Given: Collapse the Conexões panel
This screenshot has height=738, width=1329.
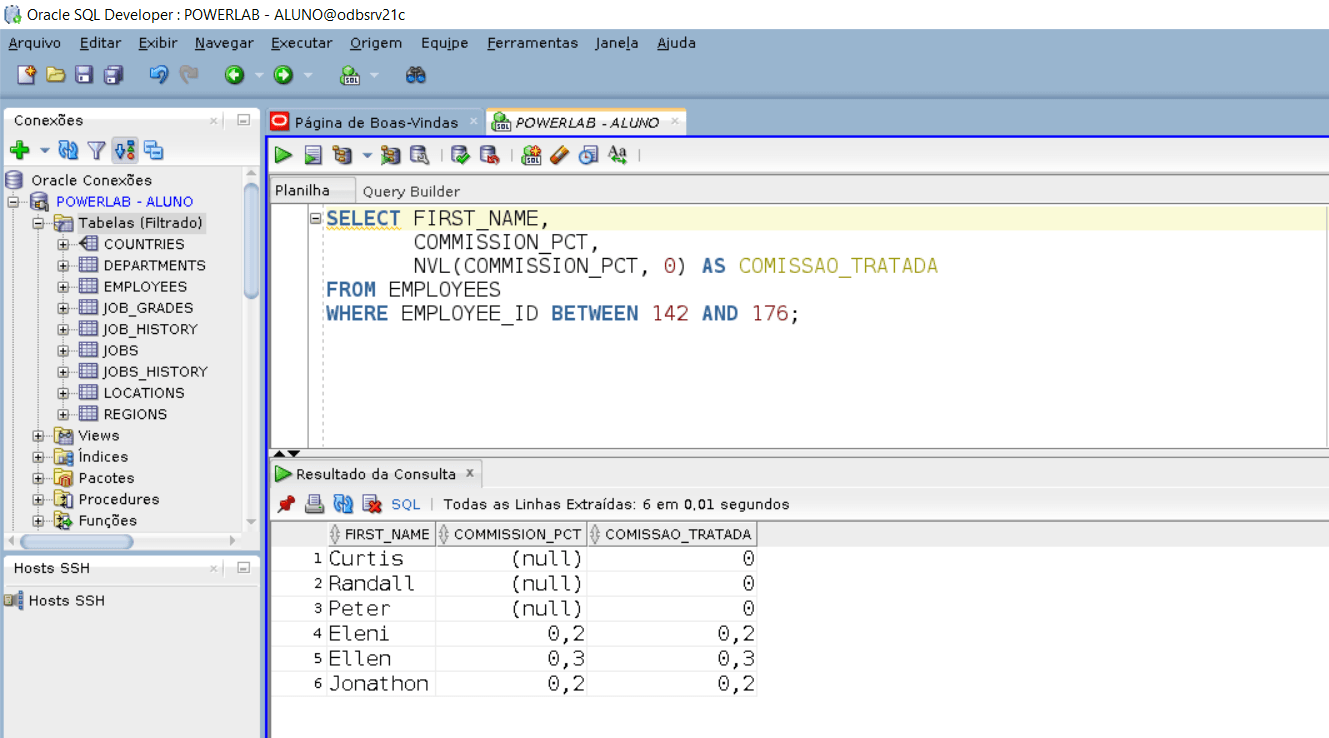Looking at the screenshot, I should coord(243,120).
